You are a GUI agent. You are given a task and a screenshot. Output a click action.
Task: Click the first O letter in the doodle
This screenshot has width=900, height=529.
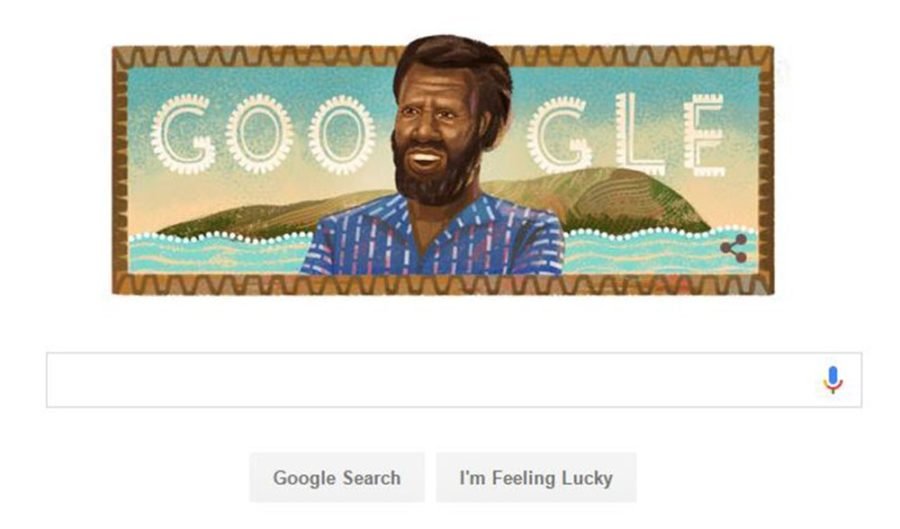pyautogui.click(x=259, y=134)
